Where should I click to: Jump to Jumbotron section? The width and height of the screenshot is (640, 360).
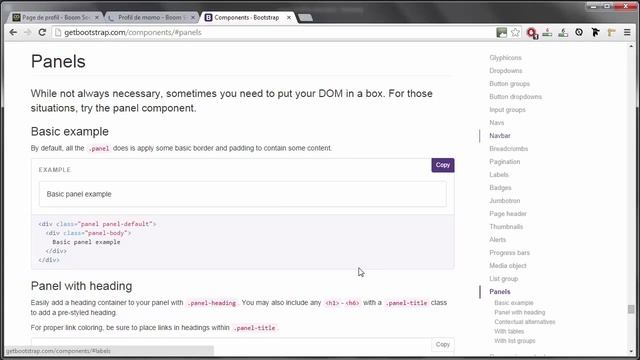click(505, 201)
